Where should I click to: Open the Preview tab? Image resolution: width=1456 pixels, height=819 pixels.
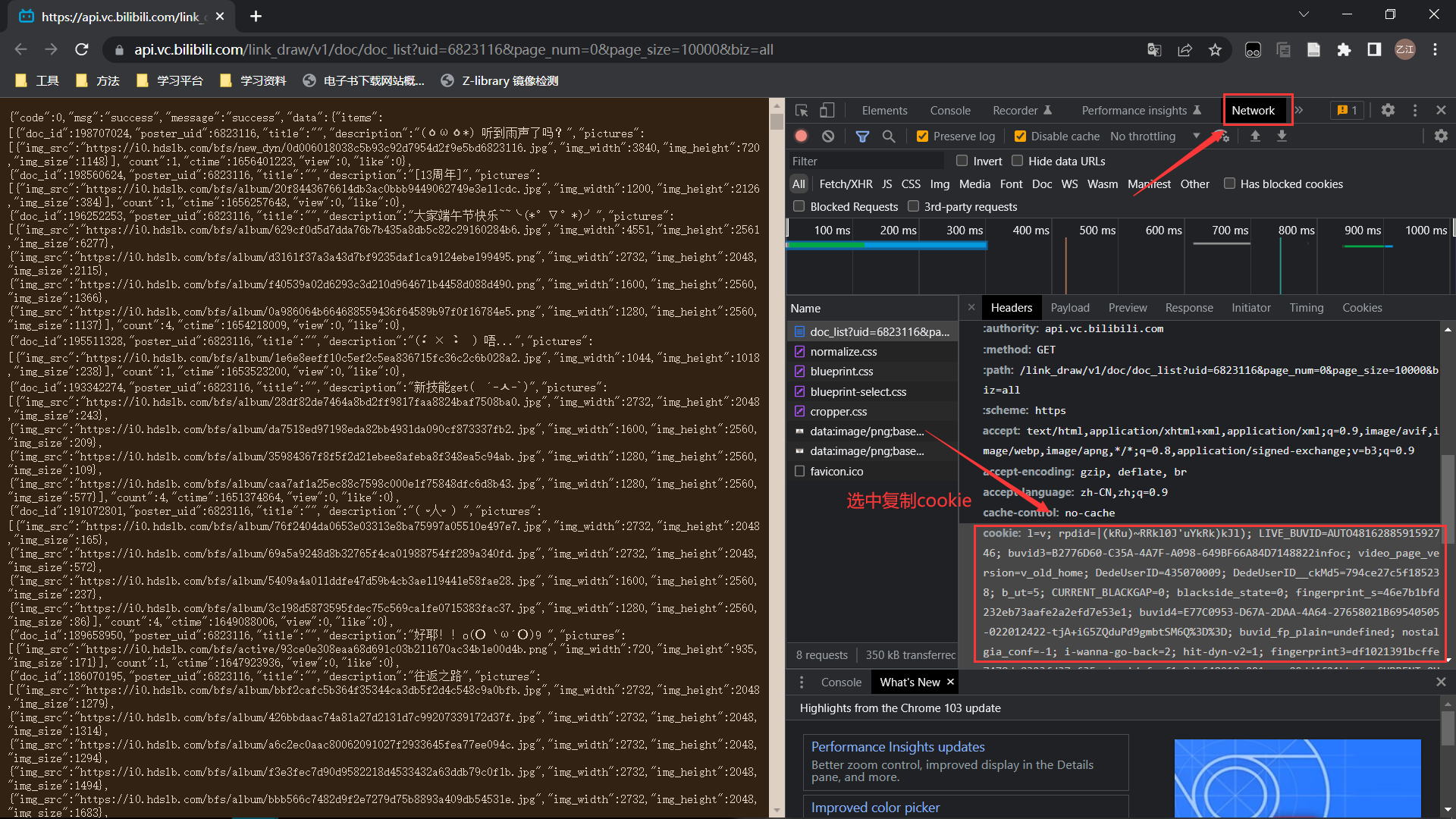click(1128, 308)
